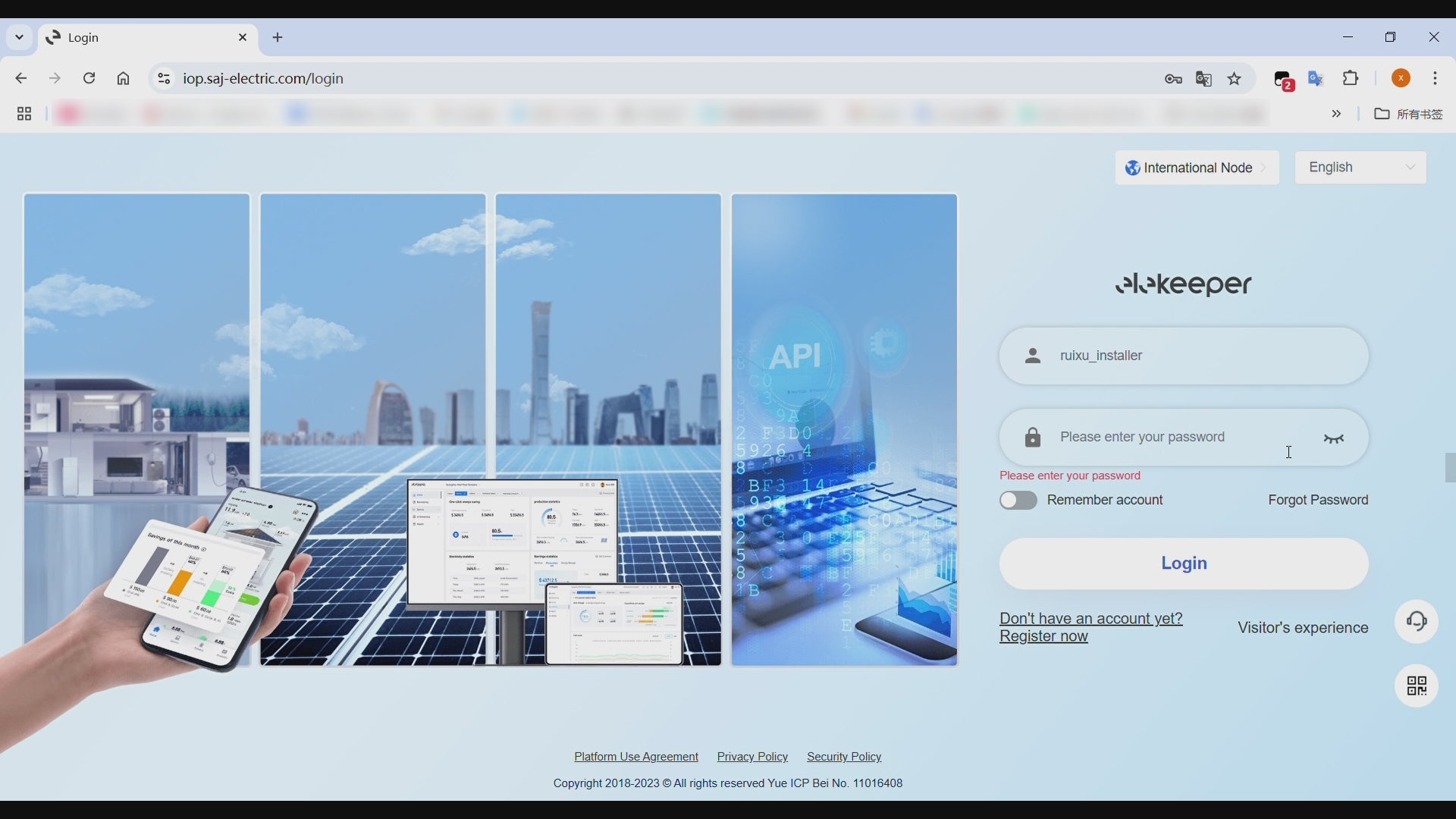Open the QR code login icon
The width and height of the screenshot is (1456, 819).
1417,686
